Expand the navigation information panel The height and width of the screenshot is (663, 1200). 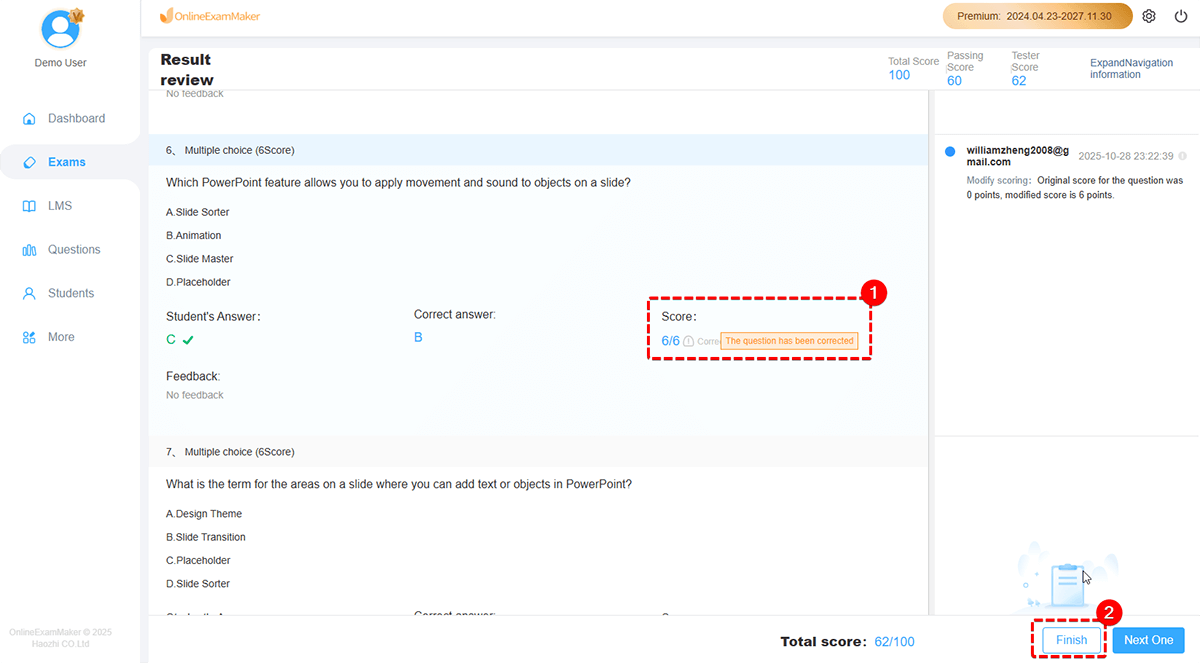[1131, 68]
